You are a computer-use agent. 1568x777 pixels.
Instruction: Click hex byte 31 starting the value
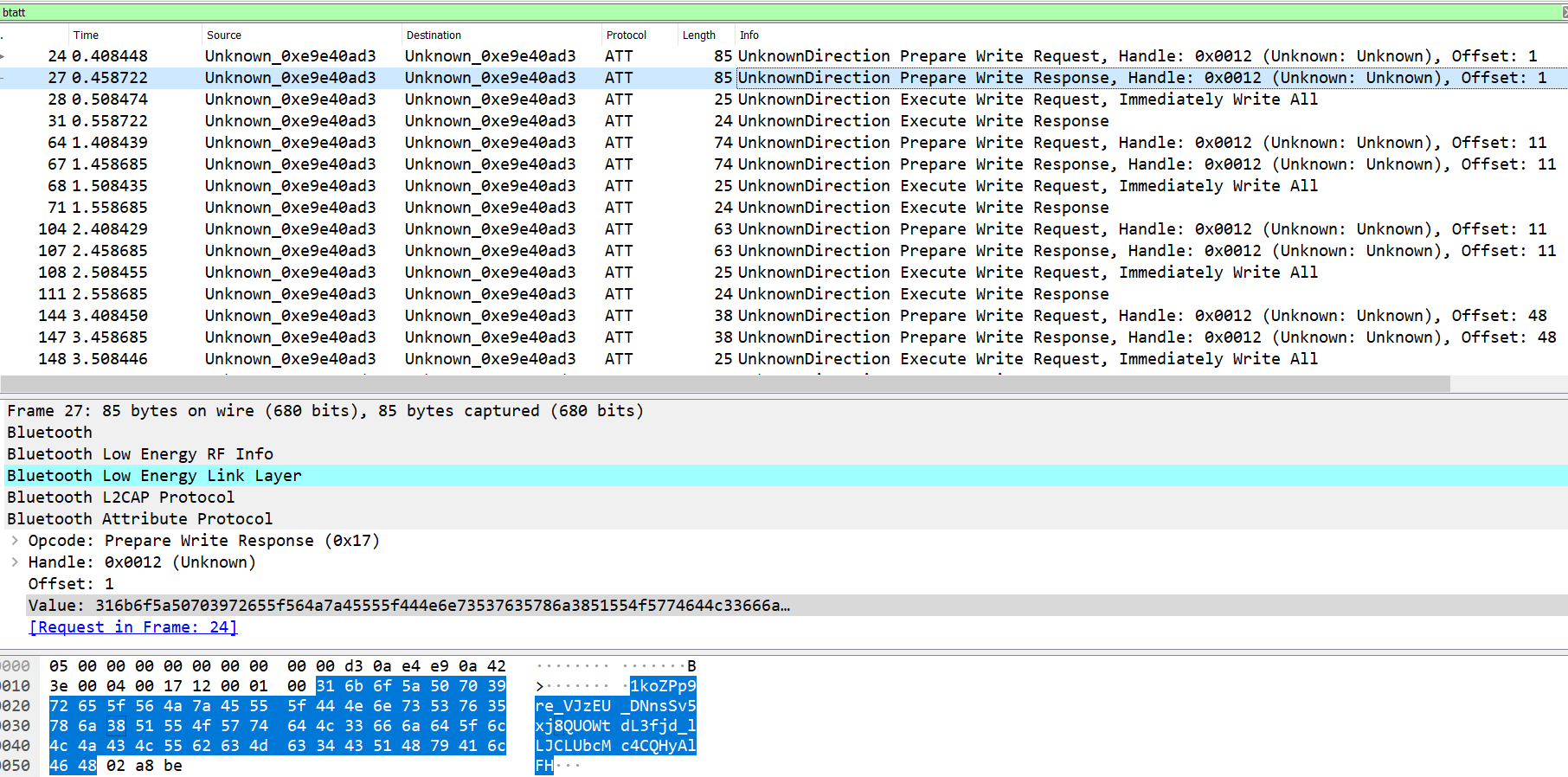tap(325, 686)
